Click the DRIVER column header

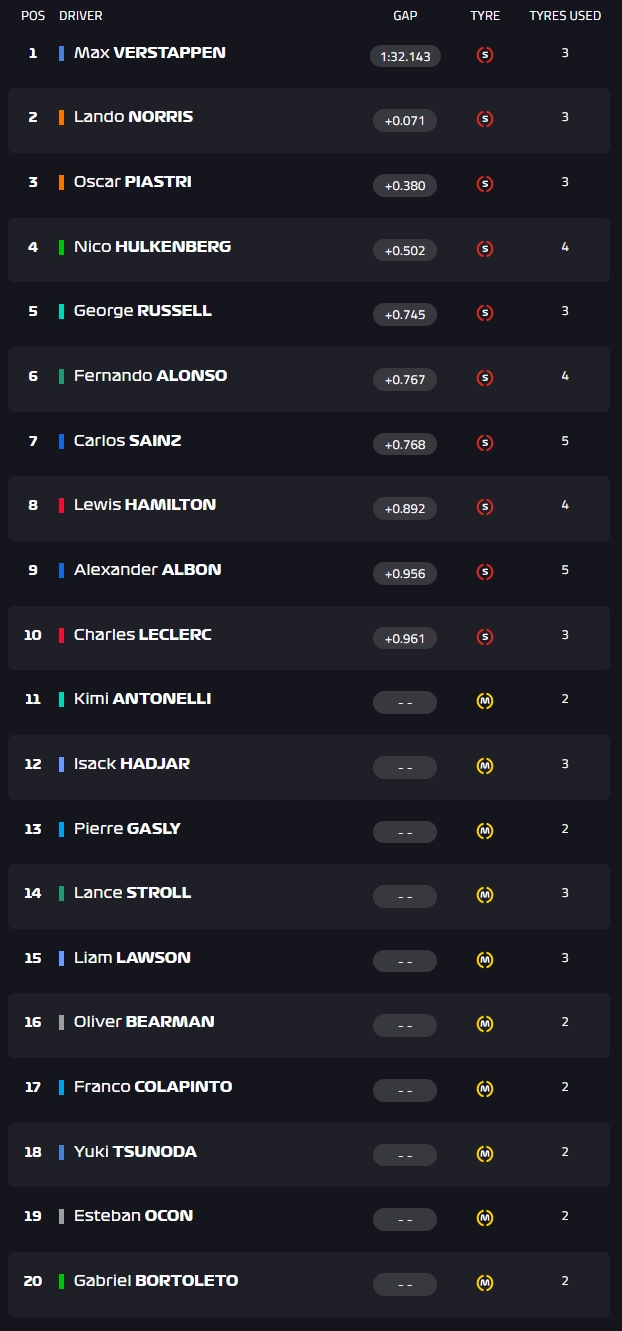click(x=81, y=16)
